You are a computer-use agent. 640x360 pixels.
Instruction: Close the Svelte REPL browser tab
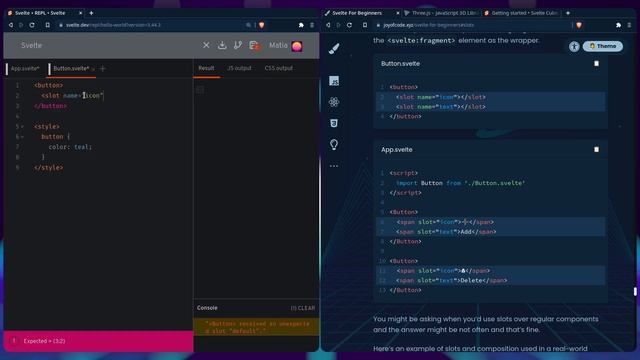point(80,13)
